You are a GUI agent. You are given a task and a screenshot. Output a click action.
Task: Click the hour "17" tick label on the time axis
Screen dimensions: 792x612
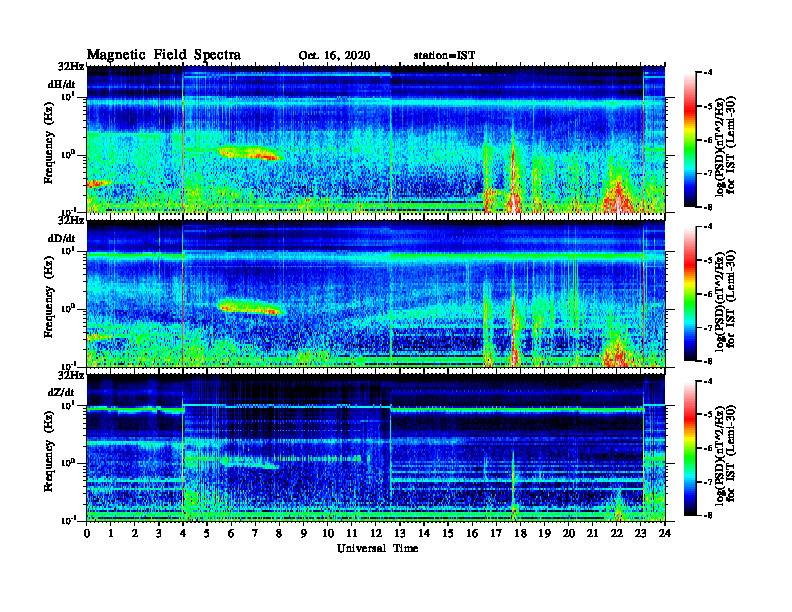click(496, 534)
